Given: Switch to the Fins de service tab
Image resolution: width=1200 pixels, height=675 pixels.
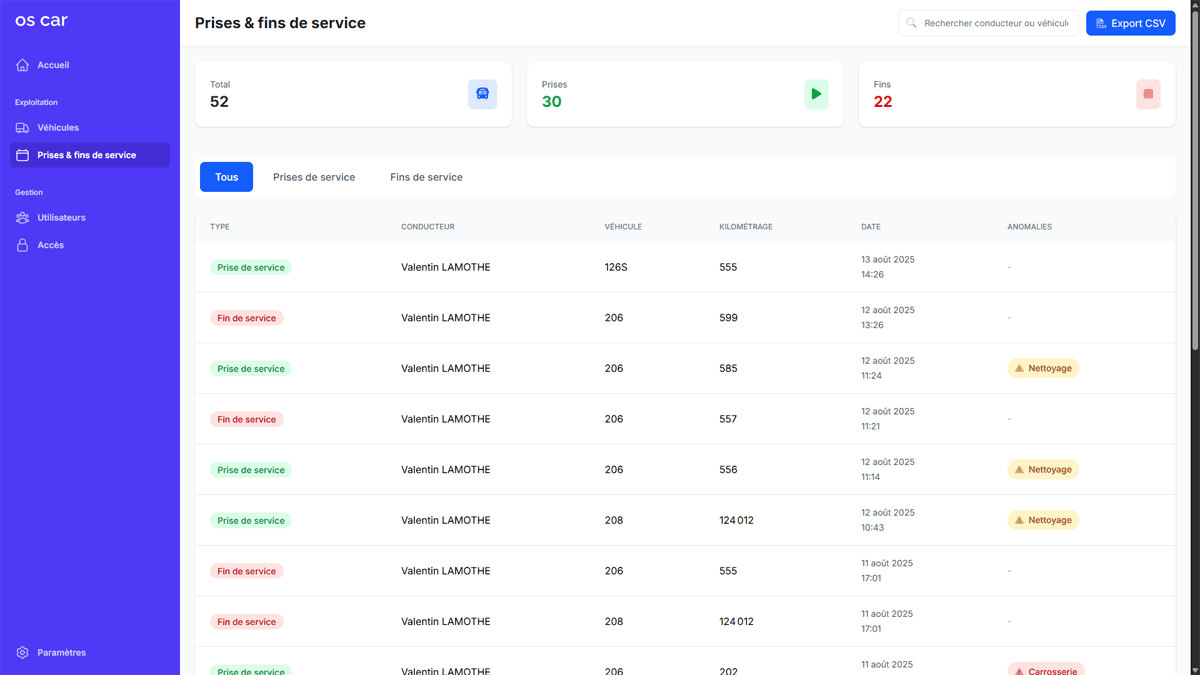Looking at the screenshot, I should (426, 177).
